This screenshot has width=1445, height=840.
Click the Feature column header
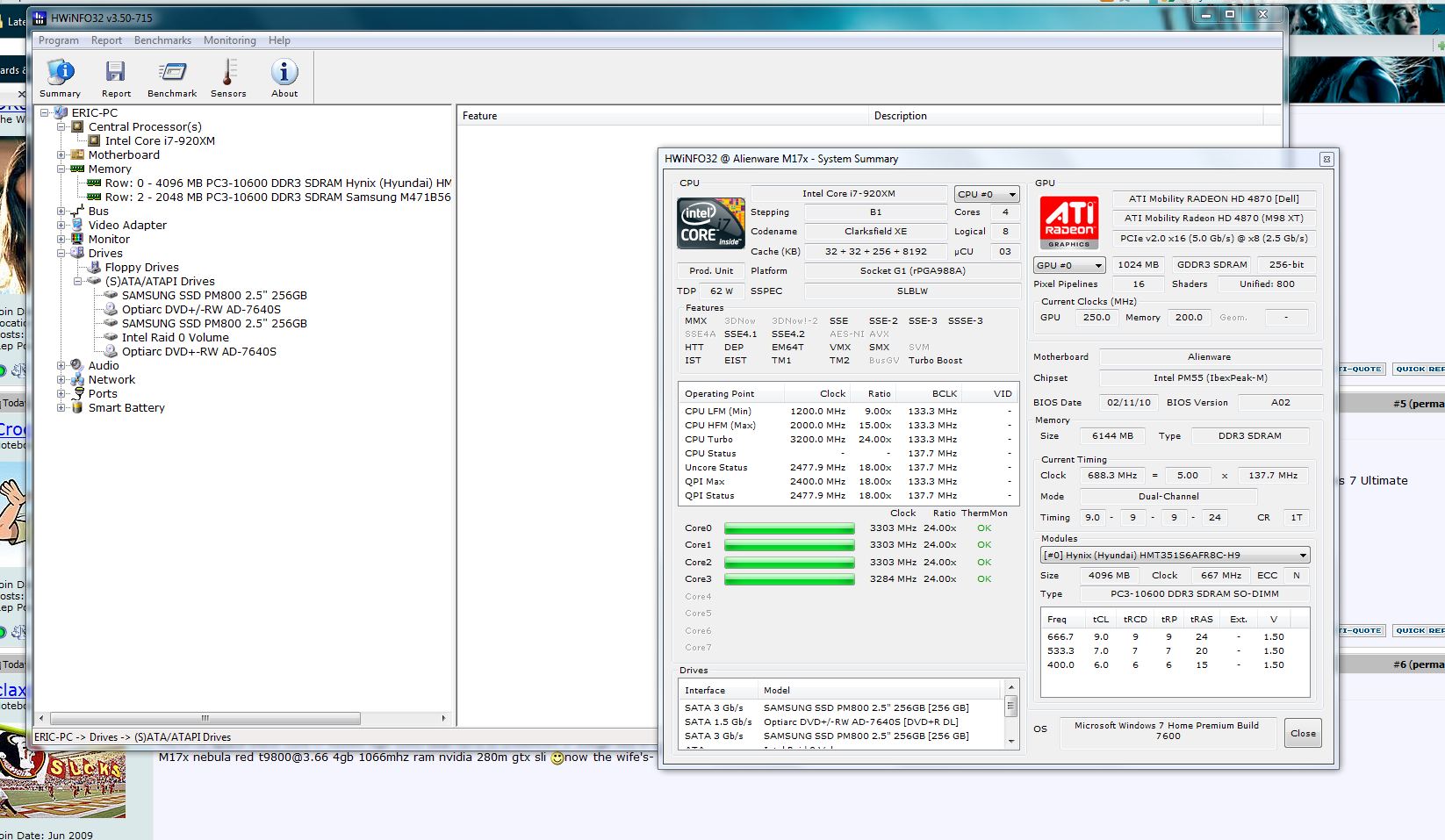(662, 116)
